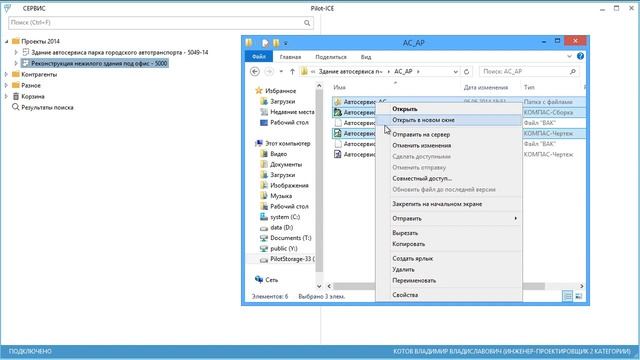Choose Вырезать in context menu
640x360 pixels.
click(x=449, y=233)
